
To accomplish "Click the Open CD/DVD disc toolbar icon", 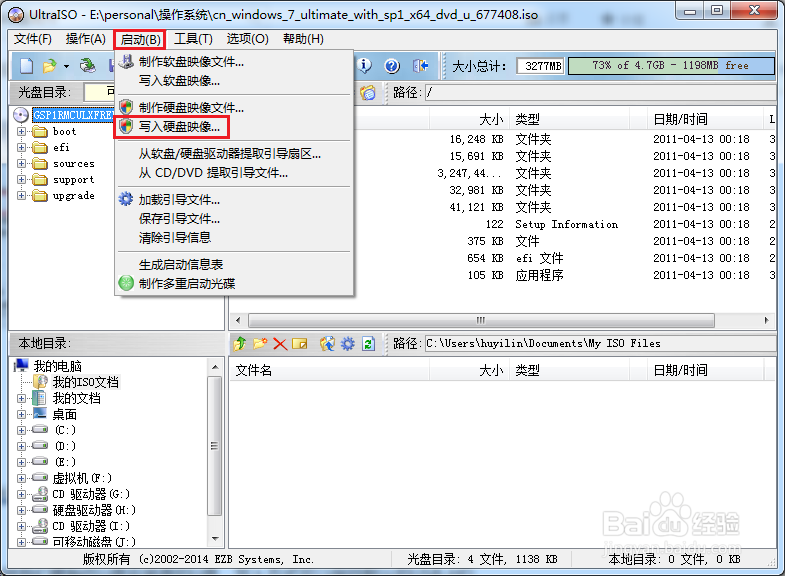I will pyautogui.click(x=88, y=66).
